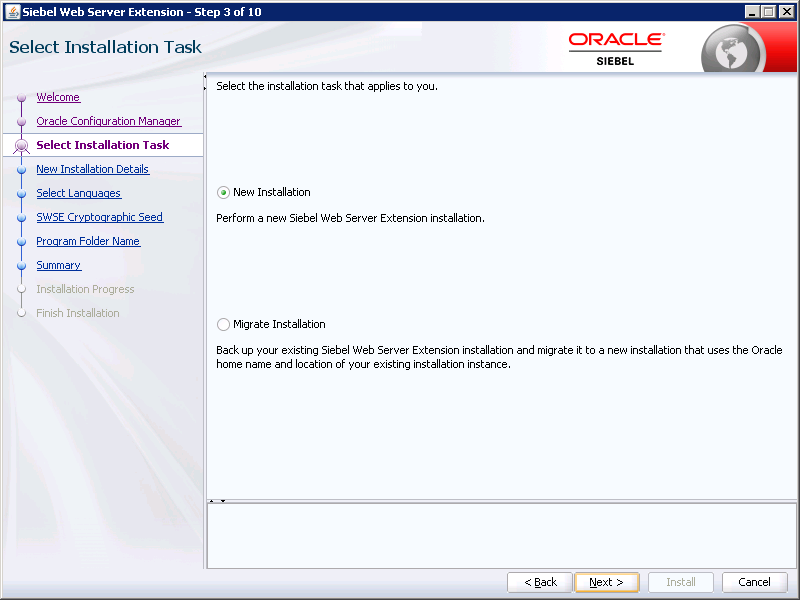Cancel the installer
The width and height of the screenshot is (800, 600).
(755, 582)
